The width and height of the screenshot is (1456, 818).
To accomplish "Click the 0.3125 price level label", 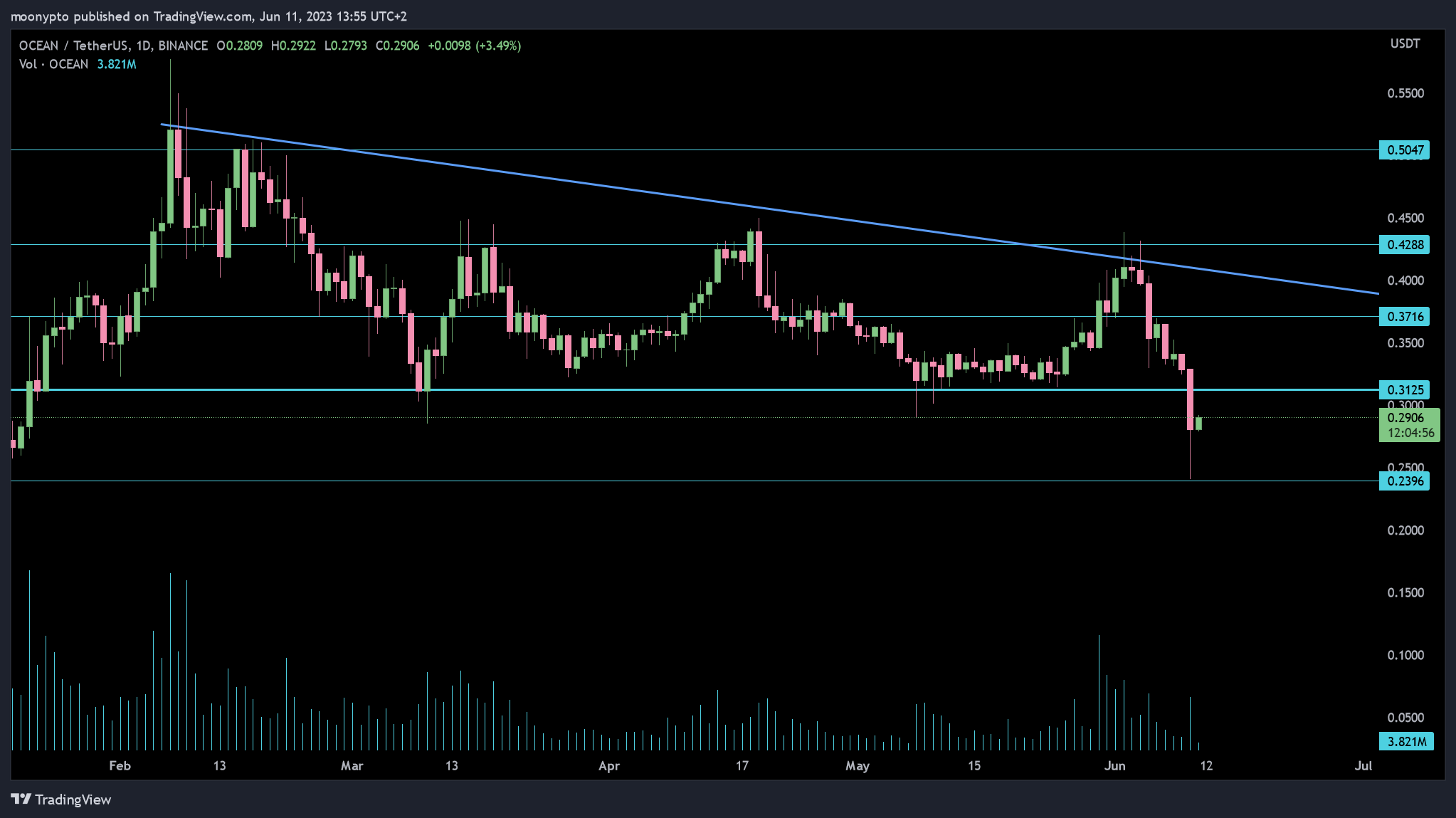I will [x=1404, y=389].
